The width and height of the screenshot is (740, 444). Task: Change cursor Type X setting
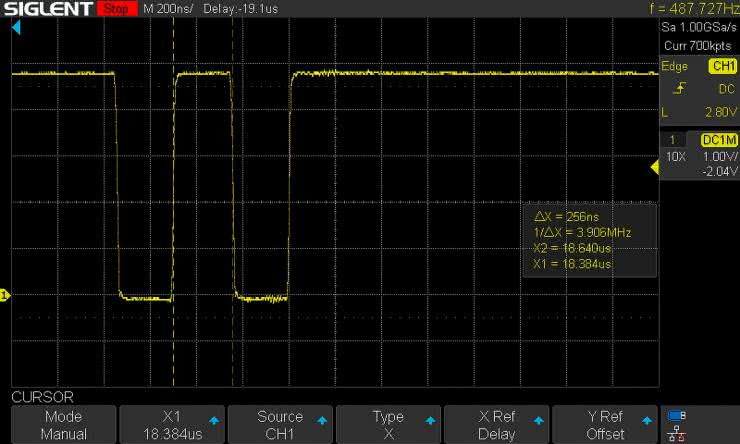tap(388, 425)
